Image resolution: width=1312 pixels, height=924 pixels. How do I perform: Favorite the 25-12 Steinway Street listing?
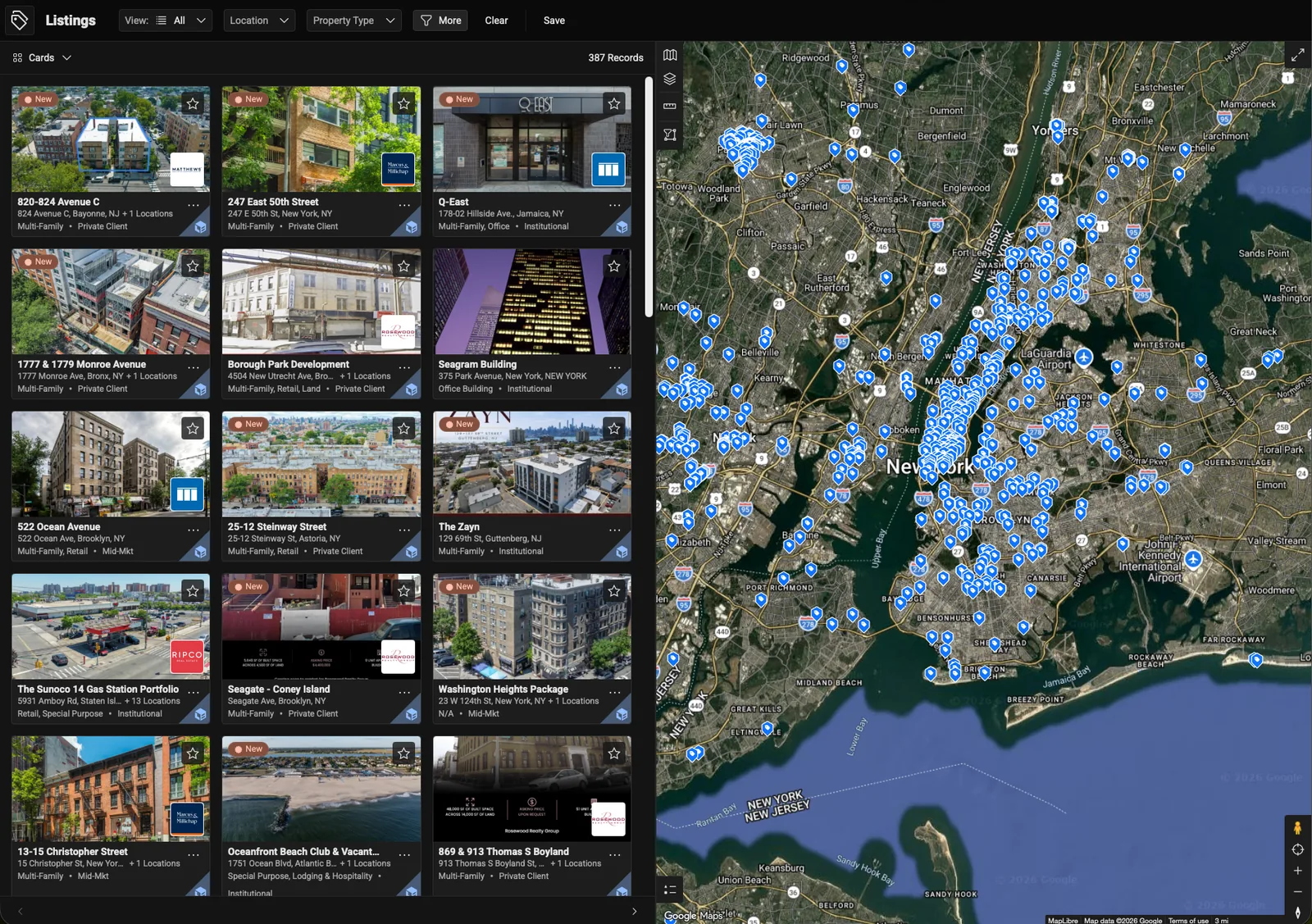tap(403, 428)
